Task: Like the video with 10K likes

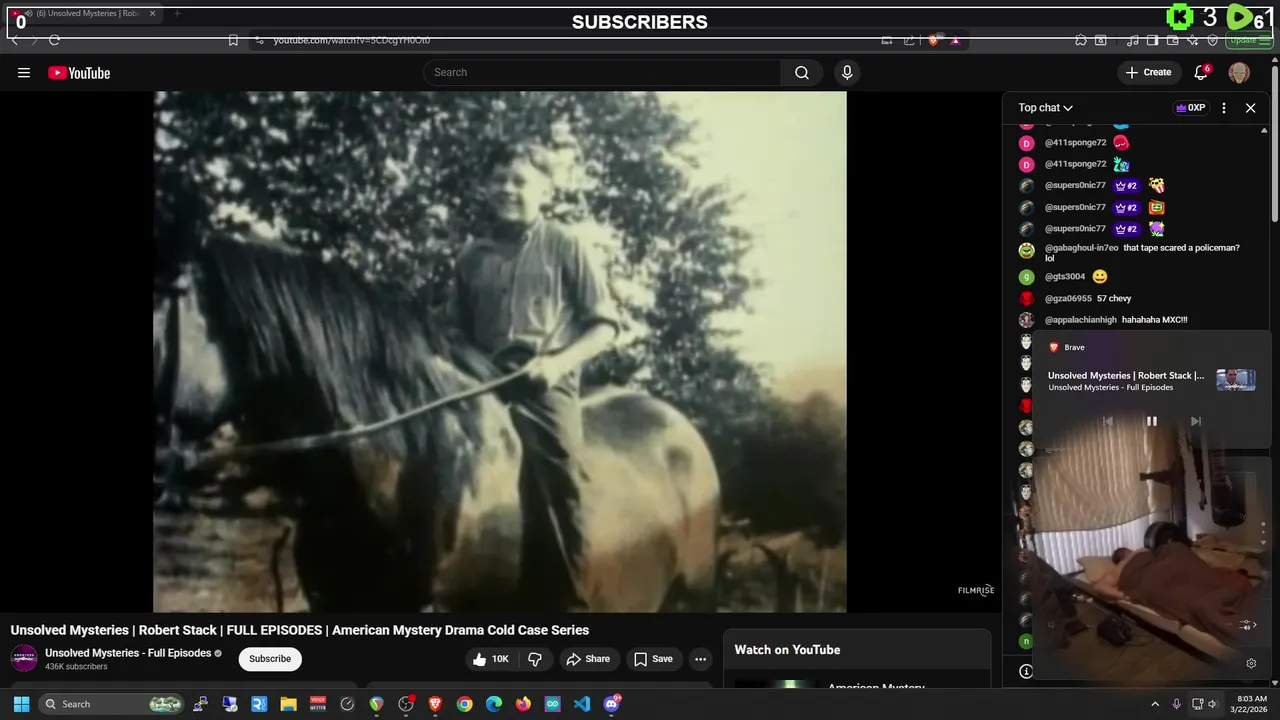Action: click(x=491, y=659)
